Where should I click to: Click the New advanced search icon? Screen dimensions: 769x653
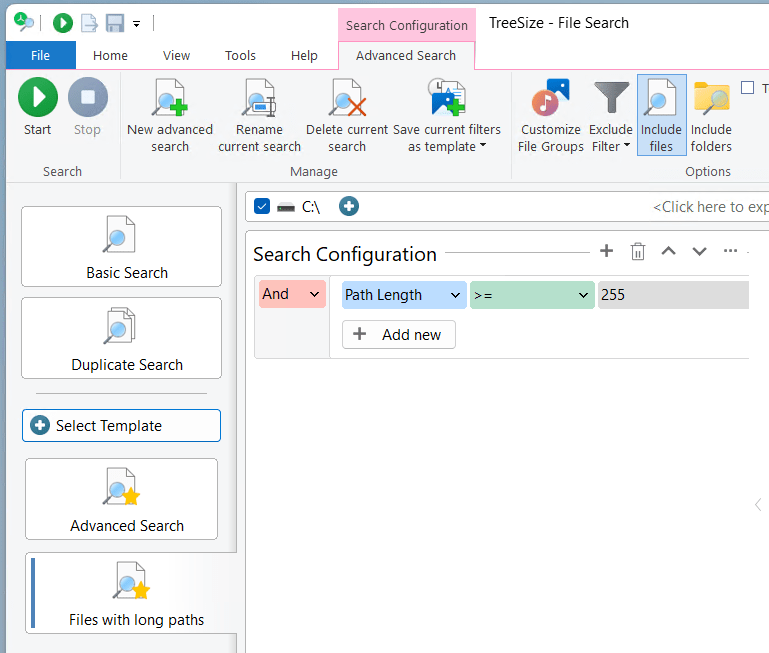coord(170,99)
